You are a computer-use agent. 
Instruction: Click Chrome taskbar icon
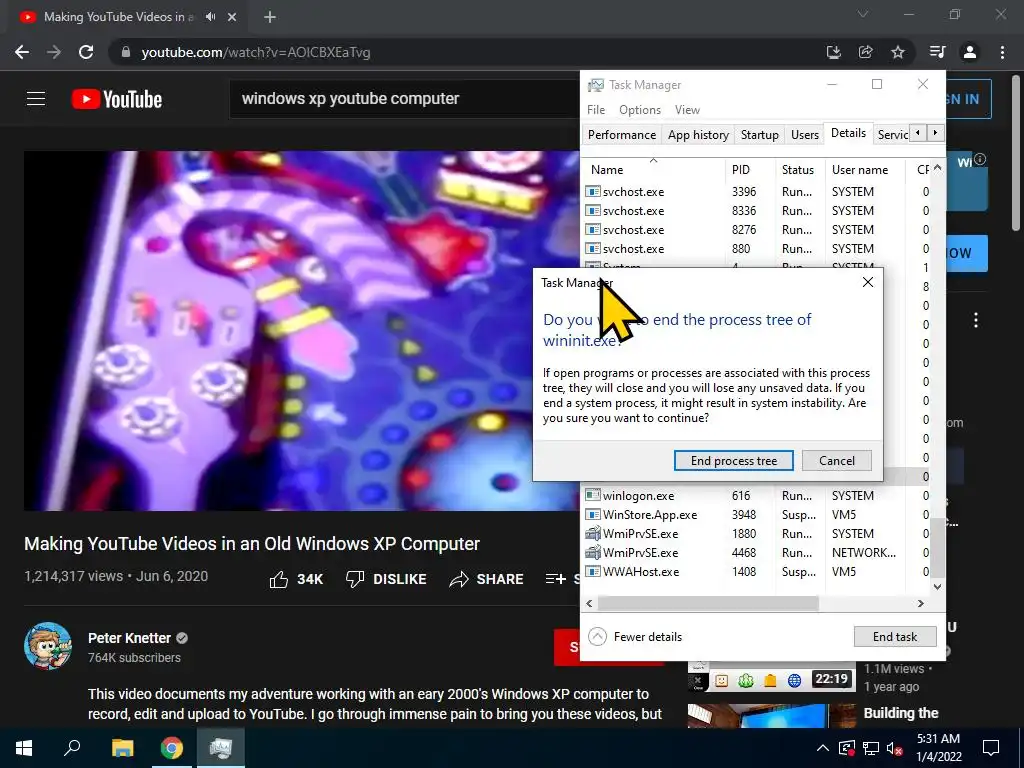point(172,748)
